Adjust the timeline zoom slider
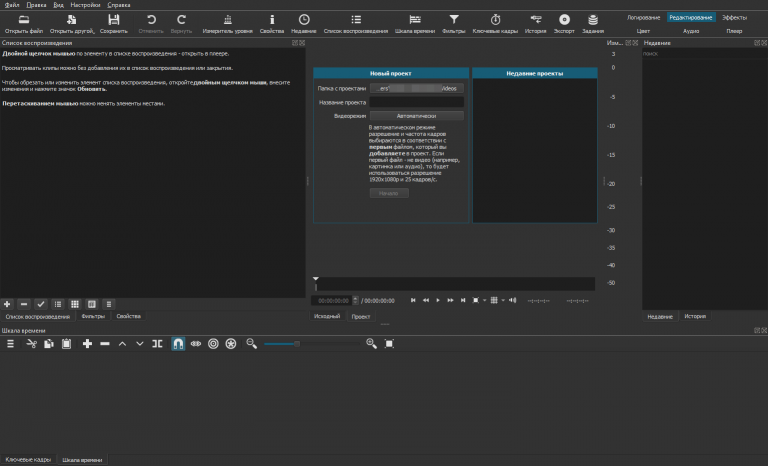768x466 pixels. point(312,344)
